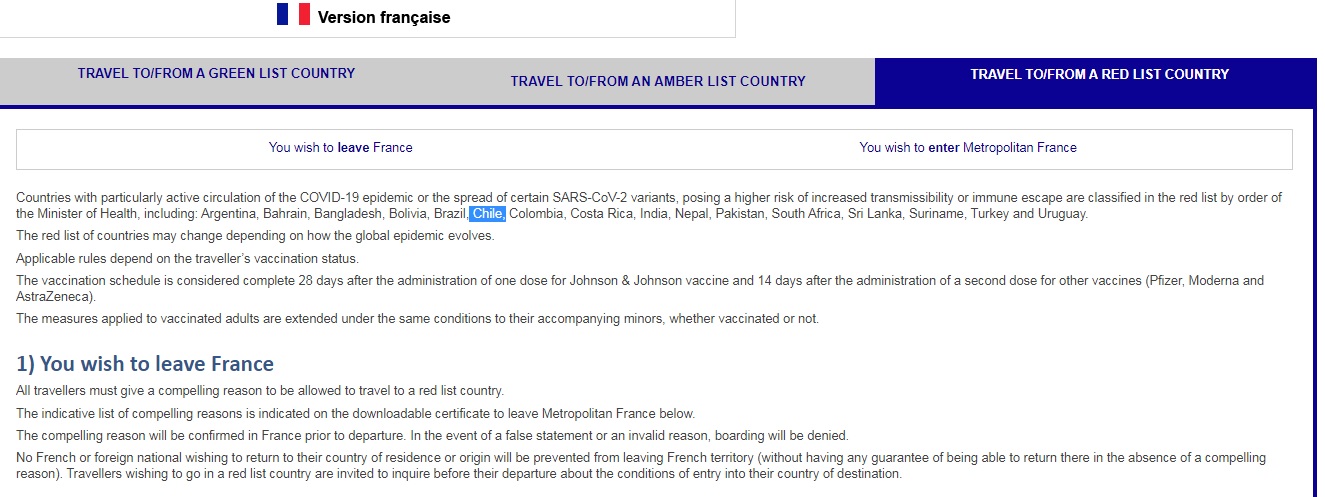The image size is (1325, 497).
Task: Click the word Colombia after Chile
Action: (x=536, y=214)
